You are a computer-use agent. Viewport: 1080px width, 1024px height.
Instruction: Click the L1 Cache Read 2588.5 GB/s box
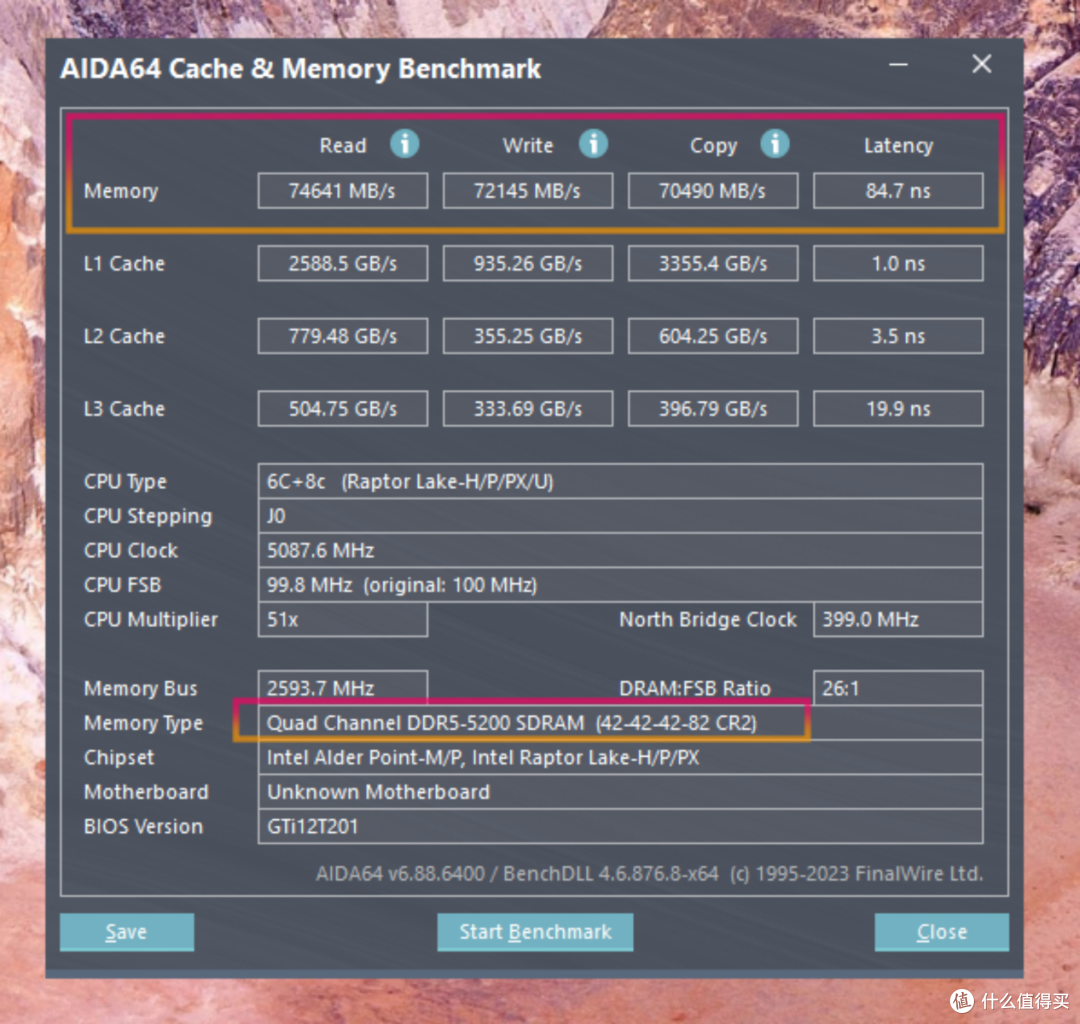tap(342, 263)
